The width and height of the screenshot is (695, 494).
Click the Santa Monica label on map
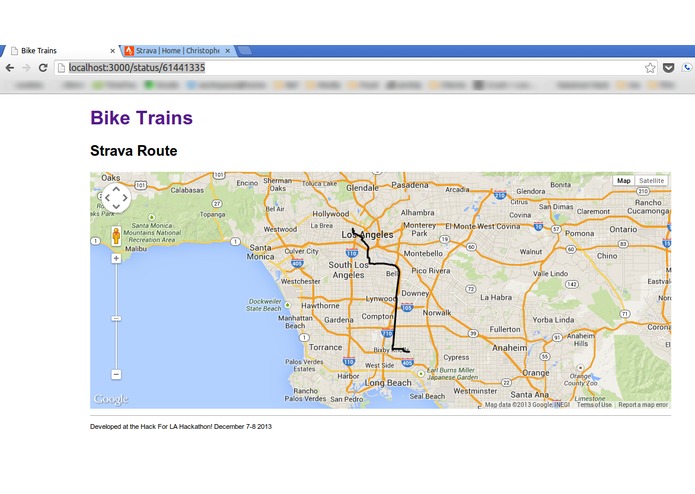261,252
